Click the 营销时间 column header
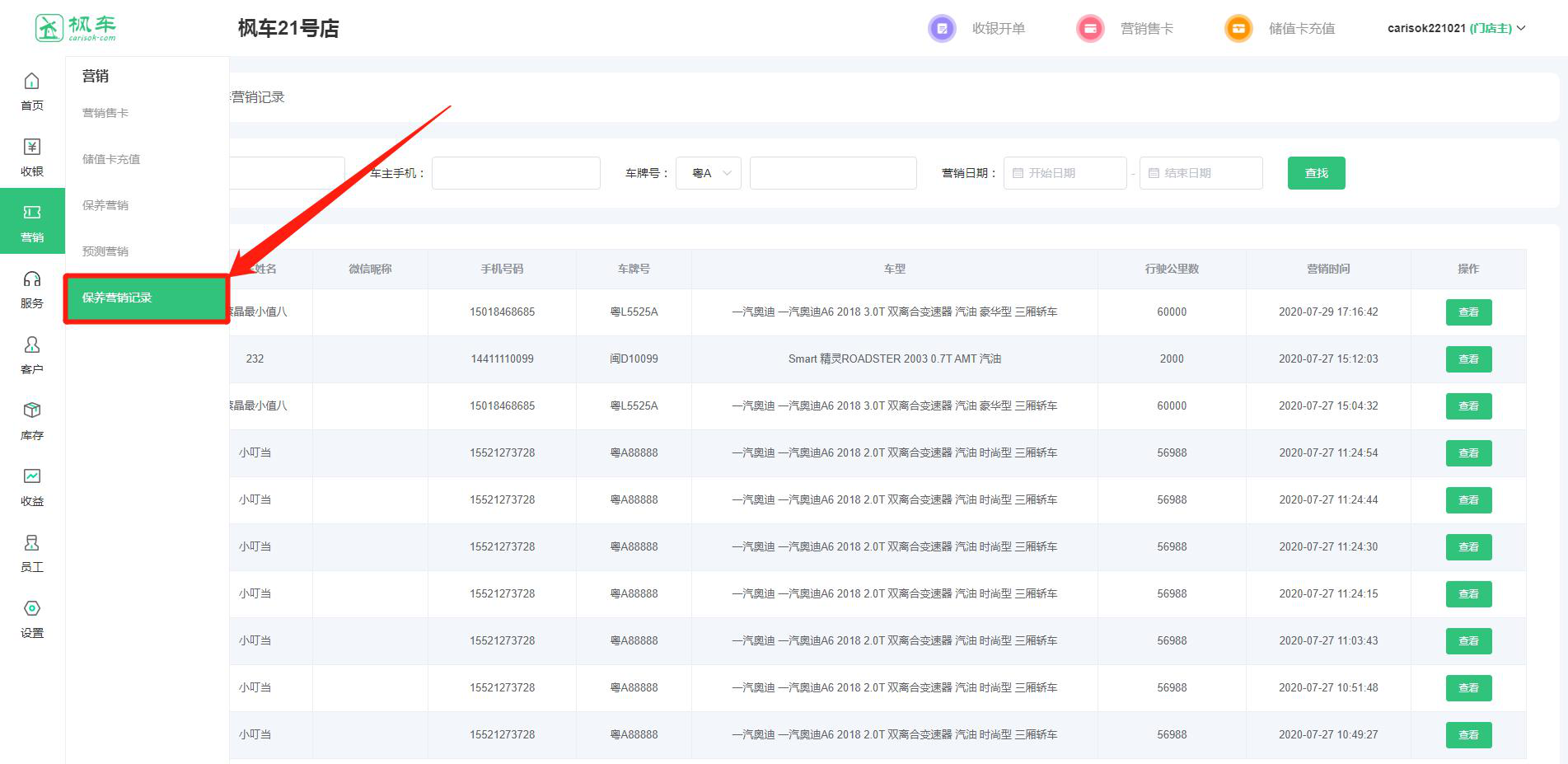Screen dimensions: 1568x764 (x=1328, y=269)
